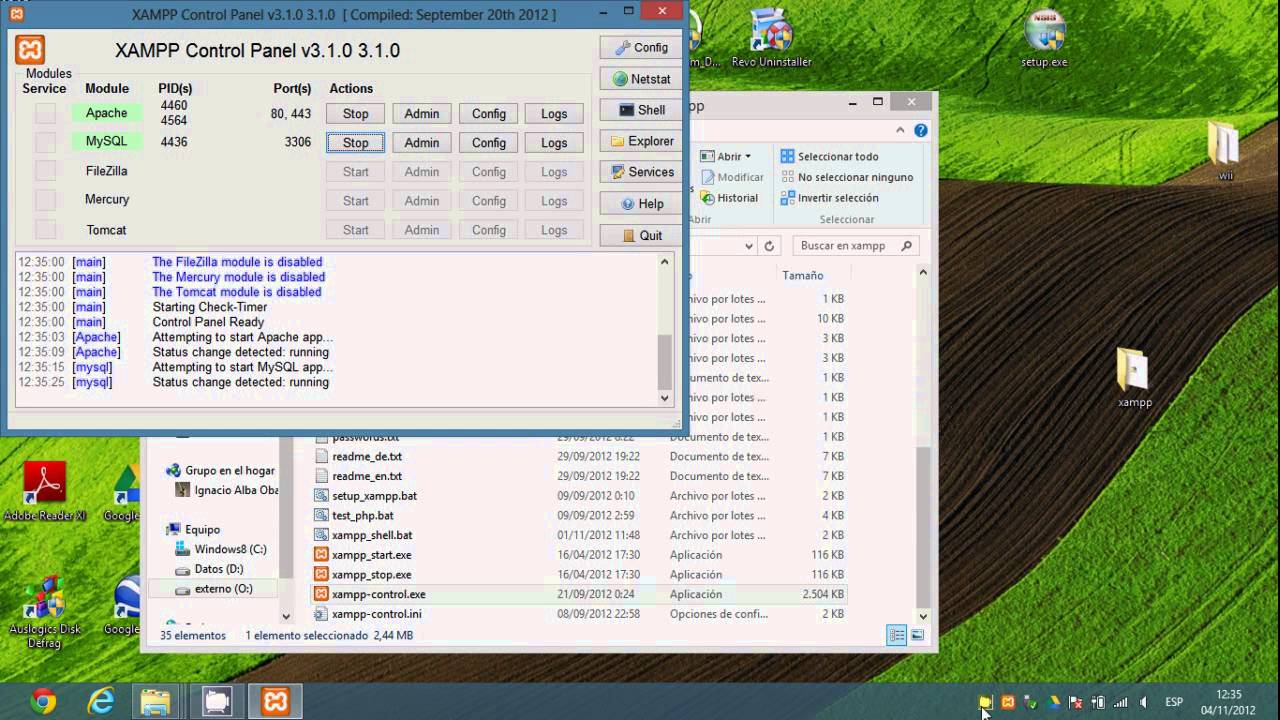
Task: Click No seleccionar ninguno in ribbon
Action: coord(847,177)
